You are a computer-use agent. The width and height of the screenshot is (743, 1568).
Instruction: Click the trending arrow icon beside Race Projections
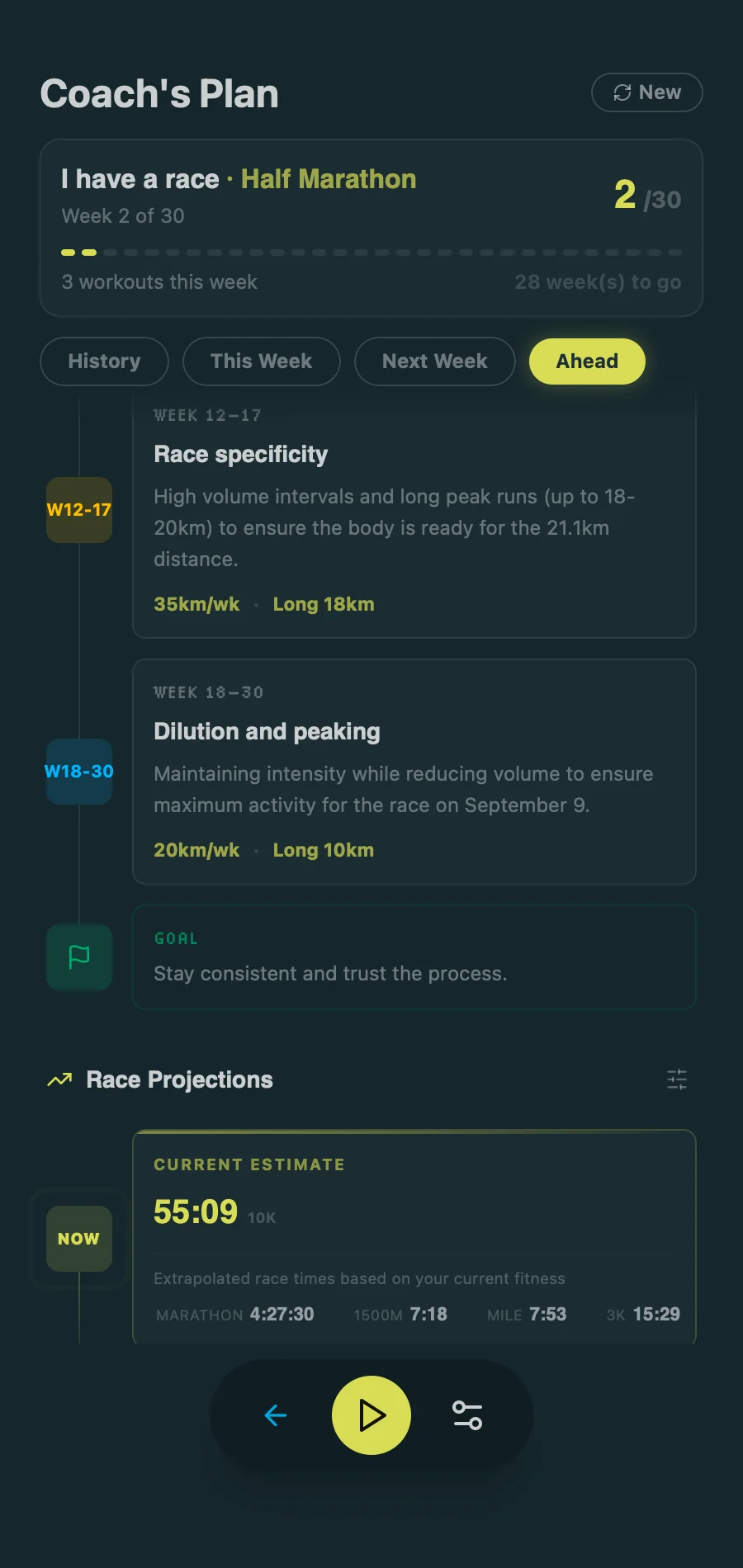click(x=58, y=1079)
